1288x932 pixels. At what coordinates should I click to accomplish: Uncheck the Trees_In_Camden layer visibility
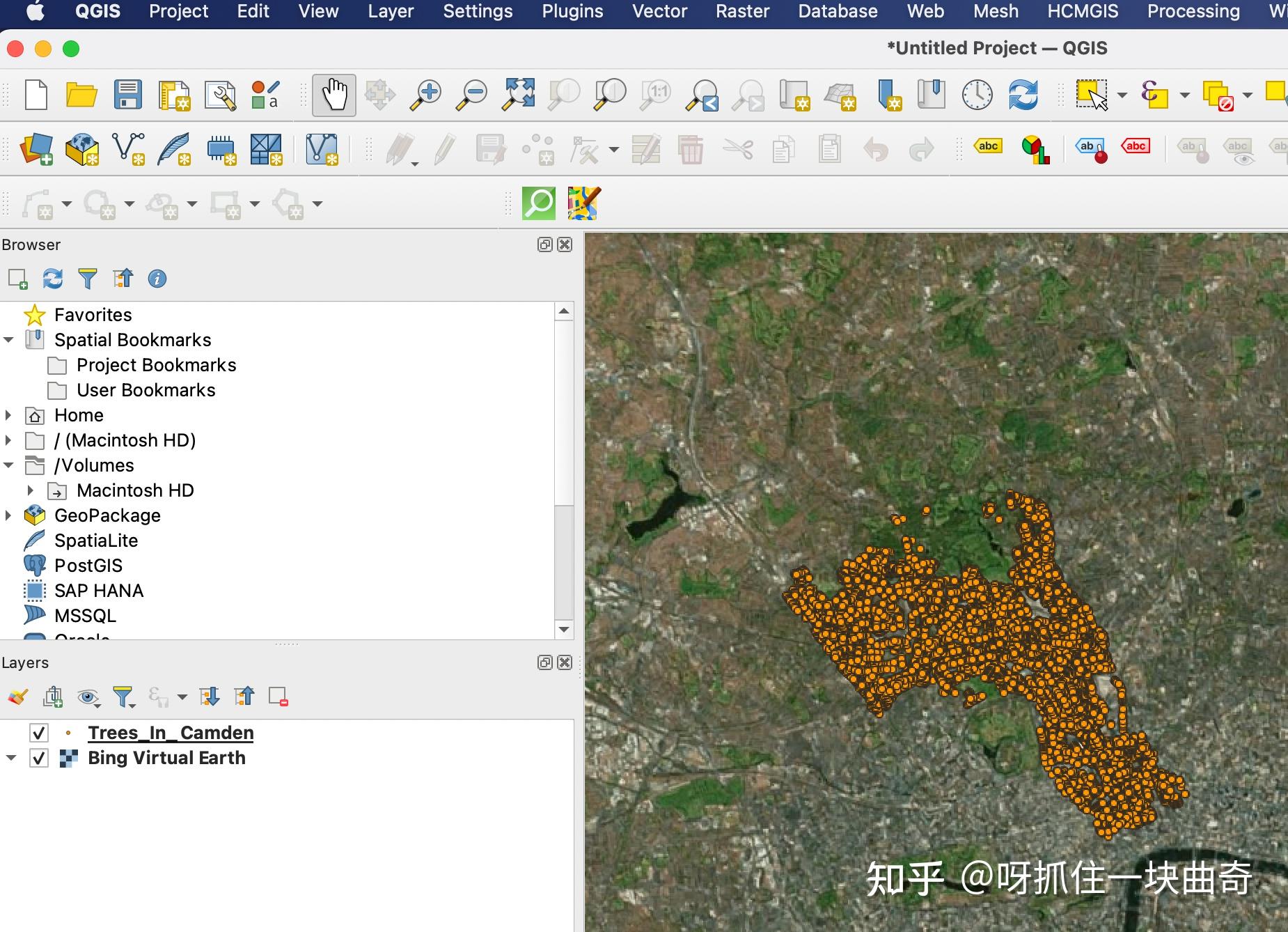pos(39,733)
